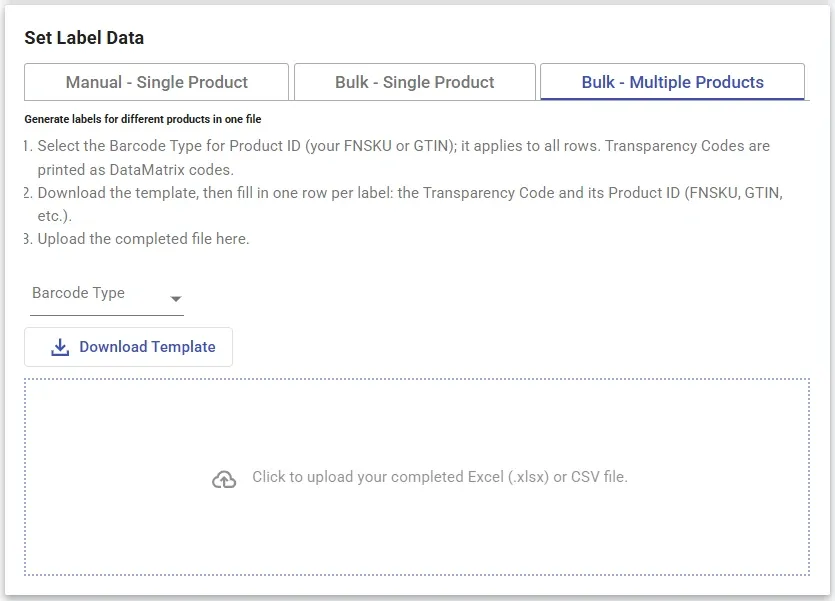Image resolution: width=835 pixels, height=601 pixels.
Task: Open the Bulk - Single Product tab
Action: tap(414, 82)
